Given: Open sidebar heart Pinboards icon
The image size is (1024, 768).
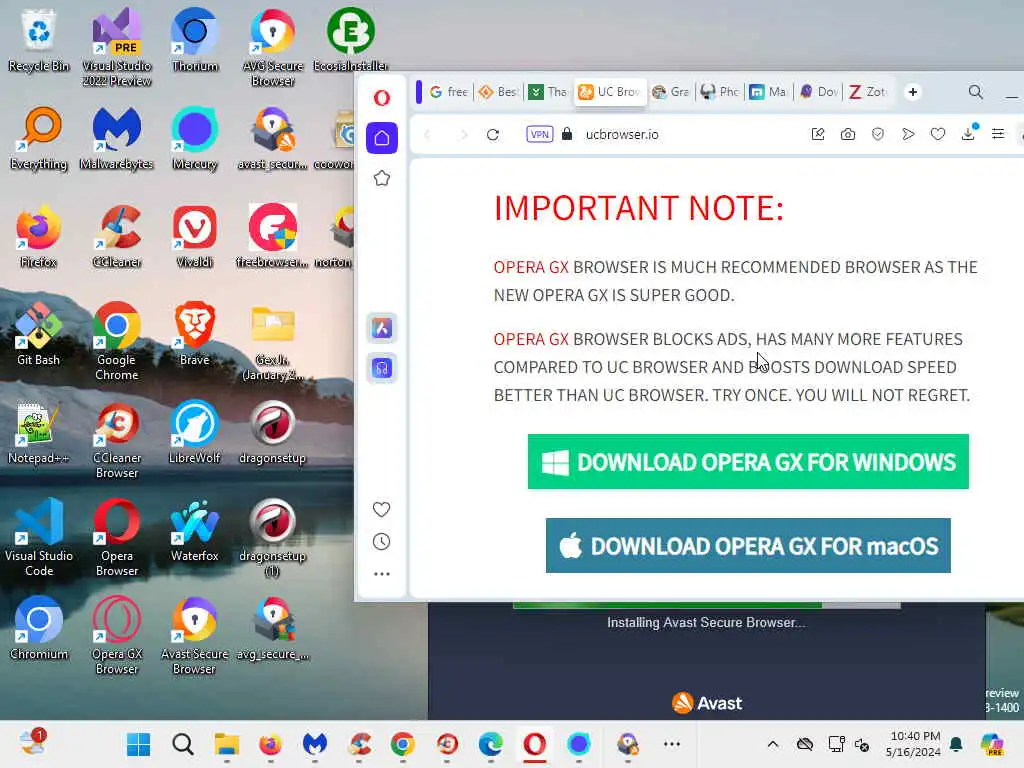Looking at the screenshot, I should (381, 509).
